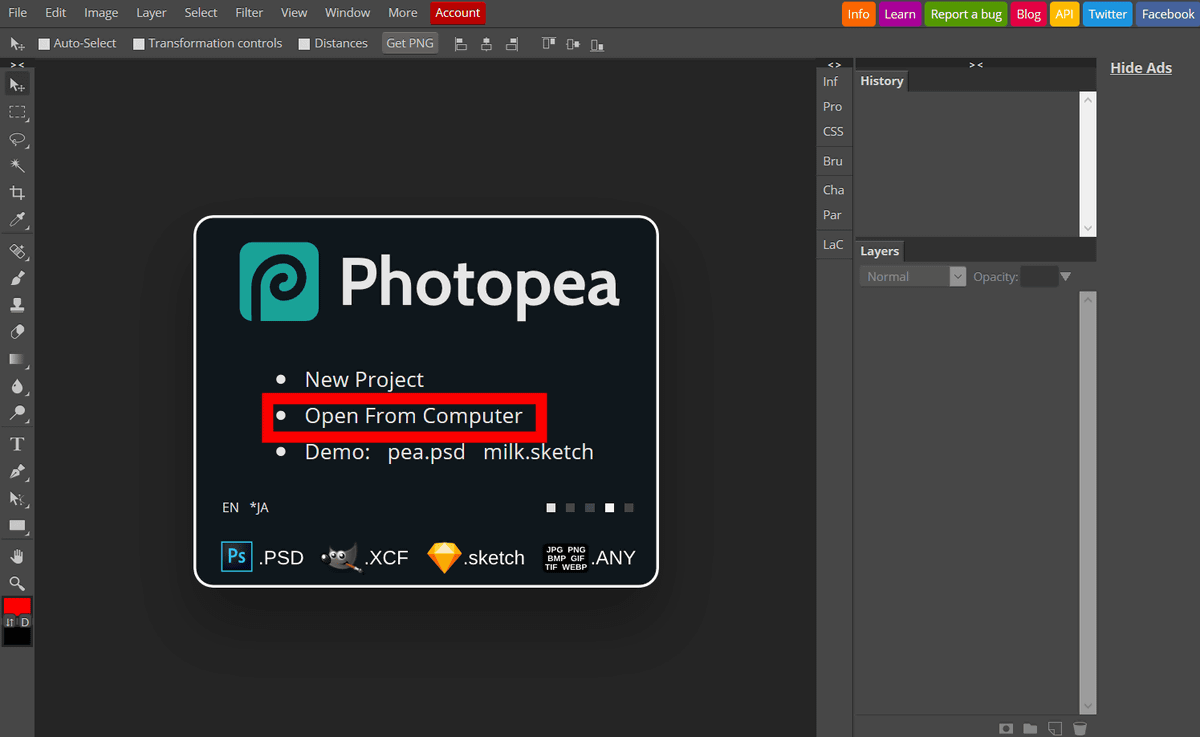Select the Gradient tool
Image resolution: width=1200 pixels, height=737 pixels.
pos(17,359)
